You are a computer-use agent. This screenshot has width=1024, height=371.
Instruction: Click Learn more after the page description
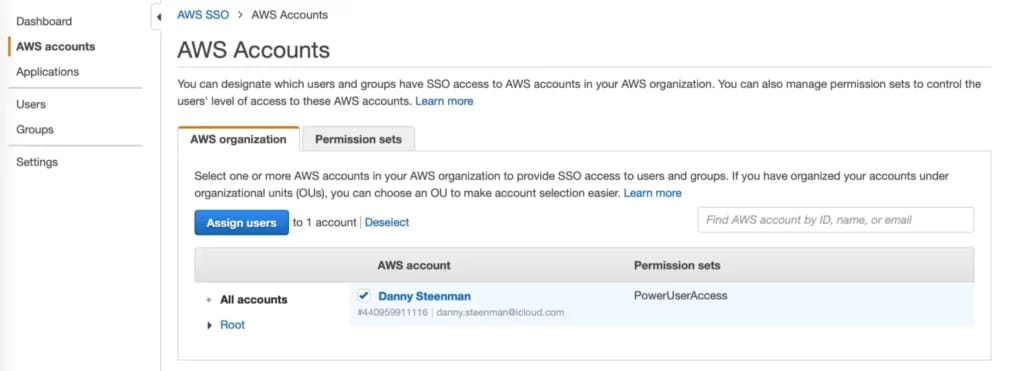(444, 101)
